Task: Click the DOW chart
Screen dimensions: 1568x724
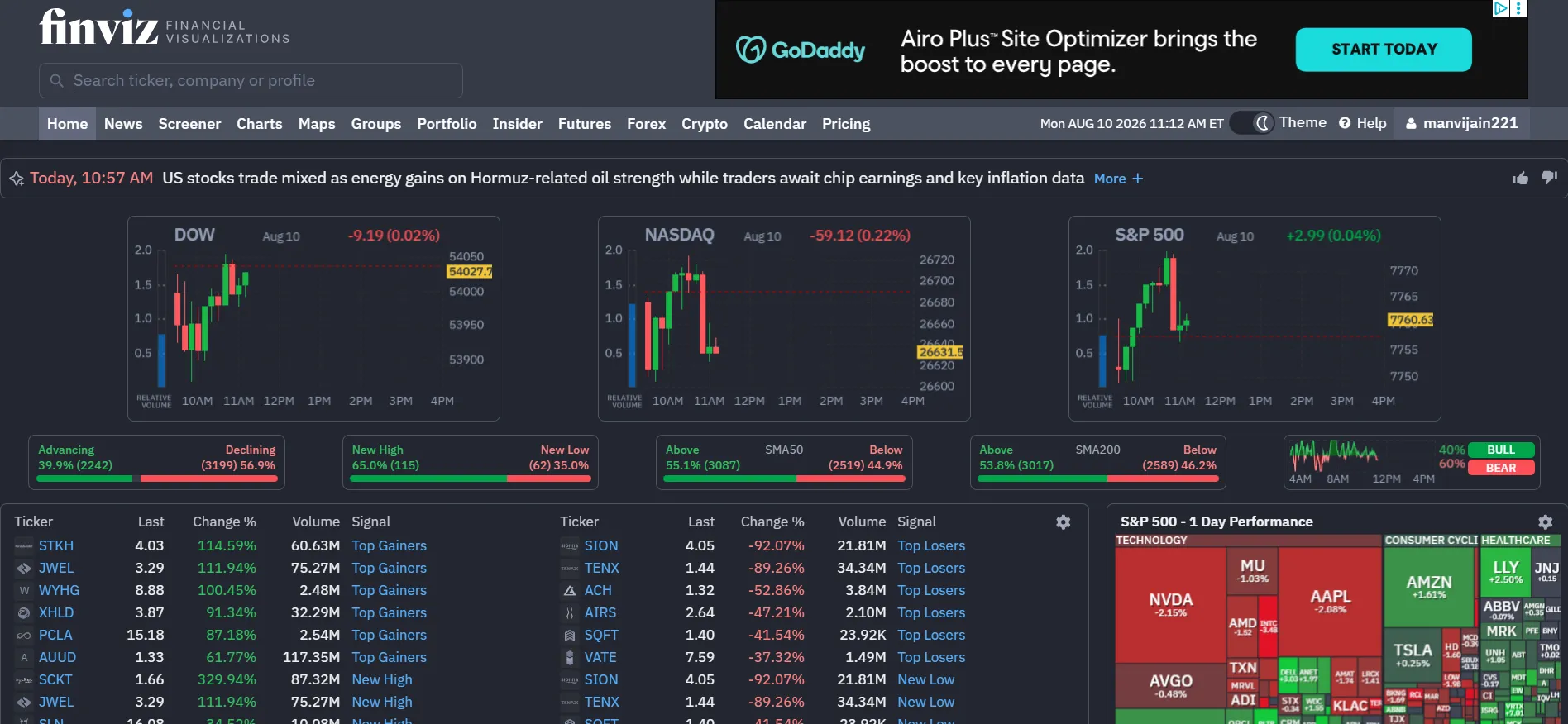Action: [313, 319]
